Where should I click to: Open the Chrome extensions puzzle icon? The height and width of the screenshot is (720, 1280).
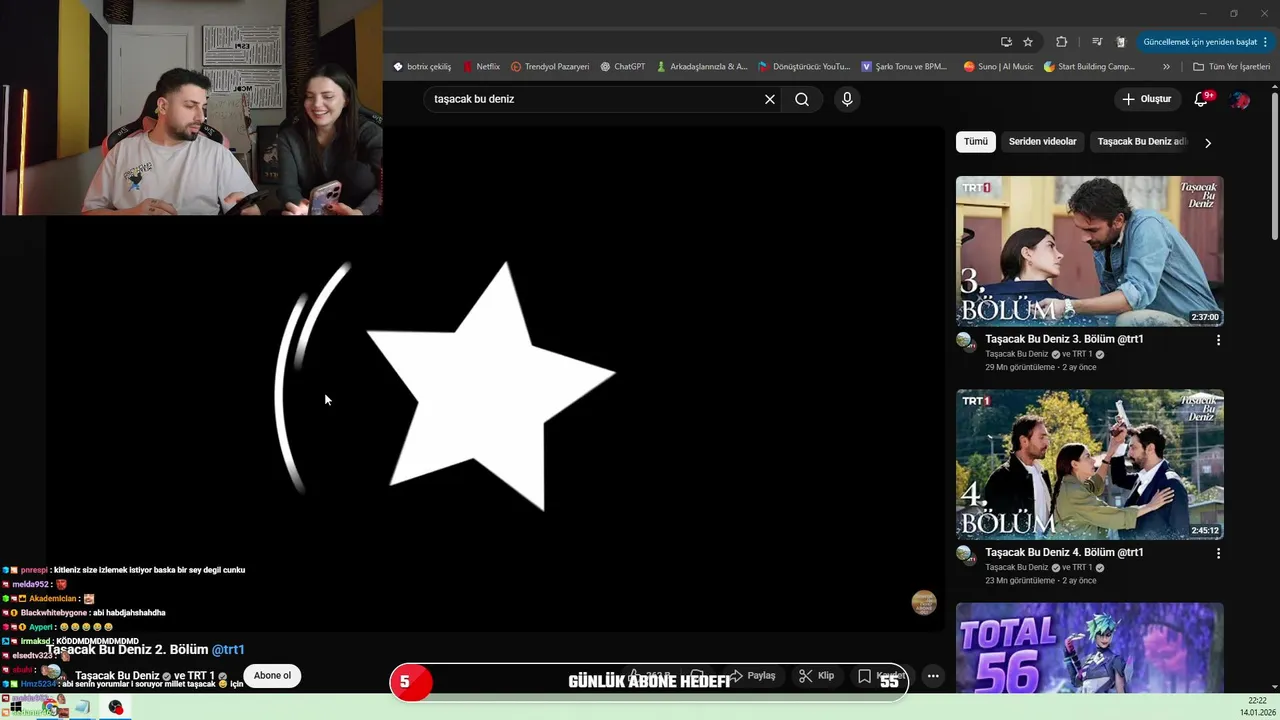coord(1062,42)
